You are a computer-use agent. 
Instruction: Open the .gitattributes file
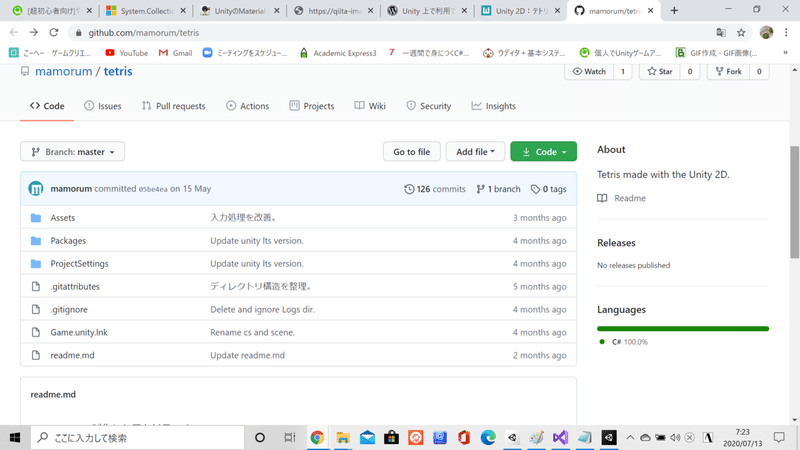[75, 287]
